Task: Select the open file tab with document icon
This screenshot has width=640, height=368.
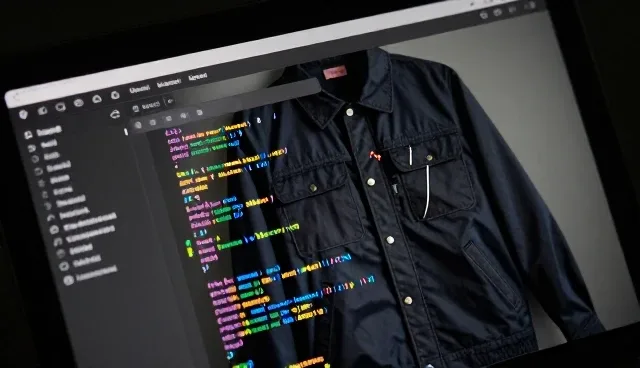Action: (x=146, y=107)
